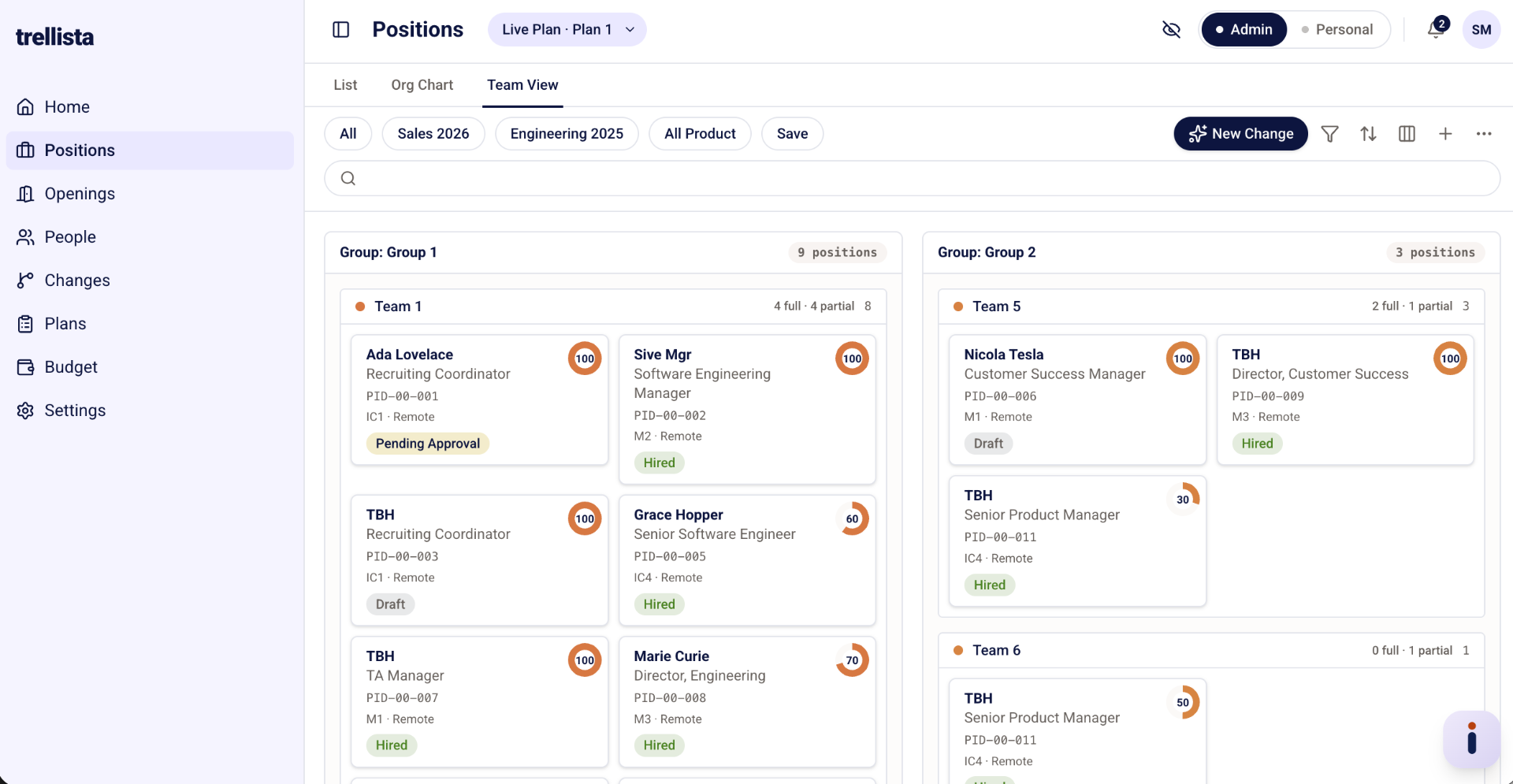Click the hidden-eye visibility icon
This screenshot has width=1513, height=784.
1171,30
